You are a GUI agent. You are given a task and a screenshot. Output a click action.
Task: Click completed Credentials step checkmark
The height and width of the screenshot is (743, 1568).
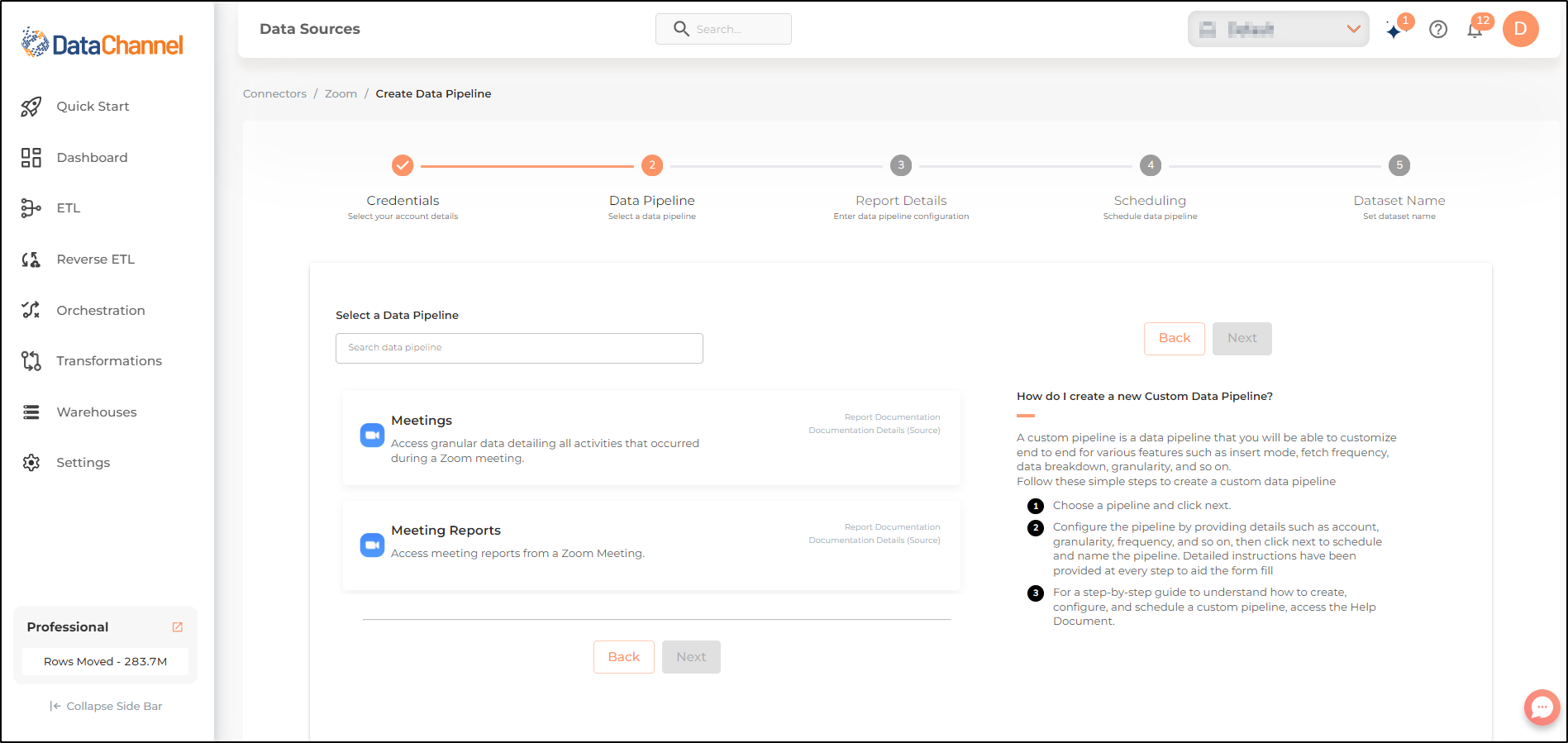click(x=403, y=165)
